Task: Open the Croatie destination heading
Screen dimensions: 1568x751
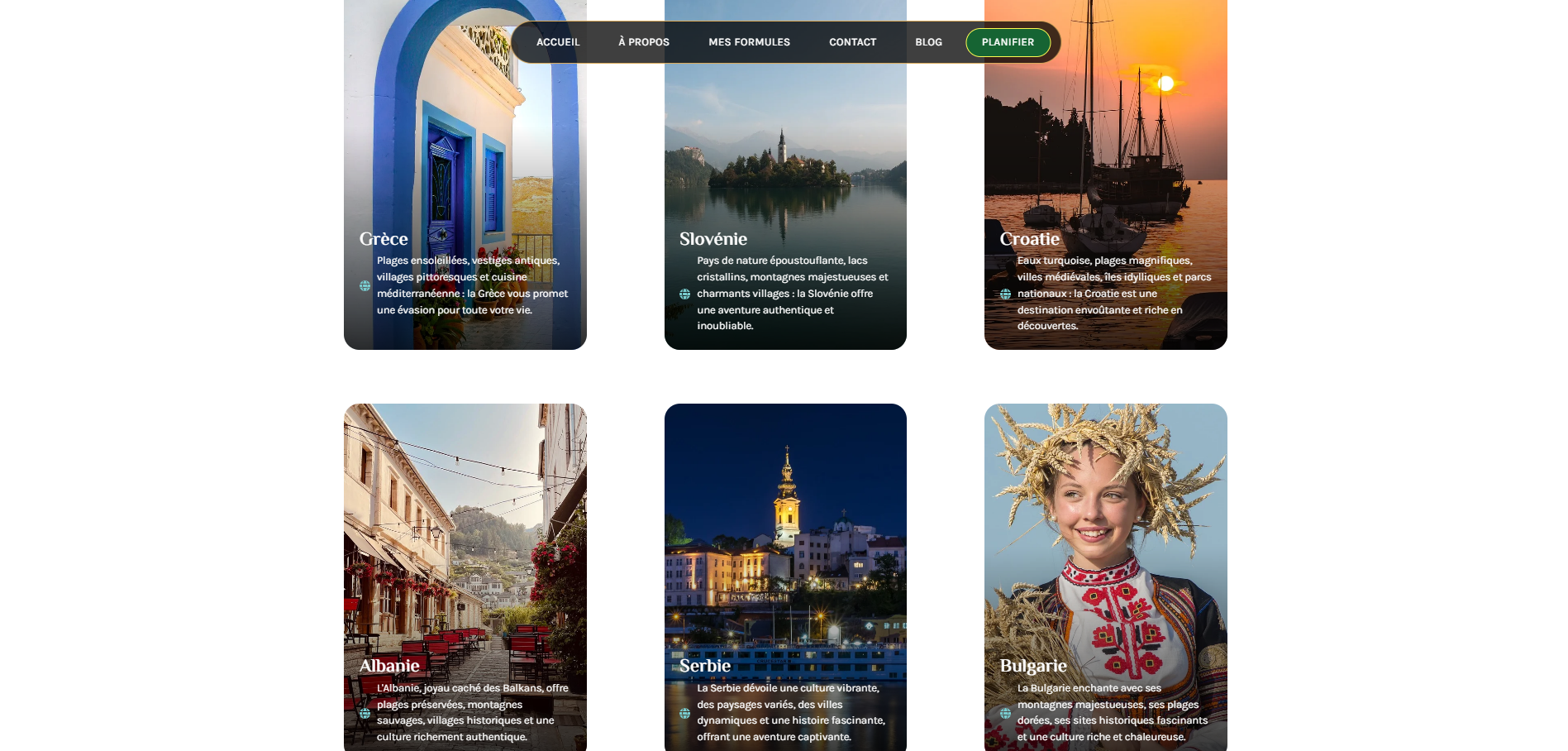Action: coord(1029,239)
